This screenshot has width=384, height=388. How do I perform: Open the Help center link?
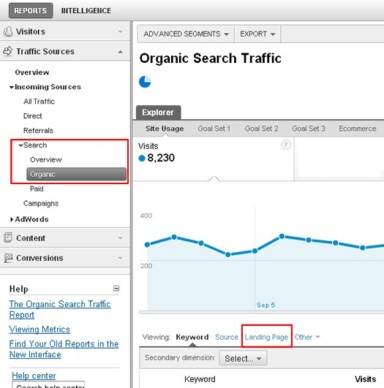point(34,376)
